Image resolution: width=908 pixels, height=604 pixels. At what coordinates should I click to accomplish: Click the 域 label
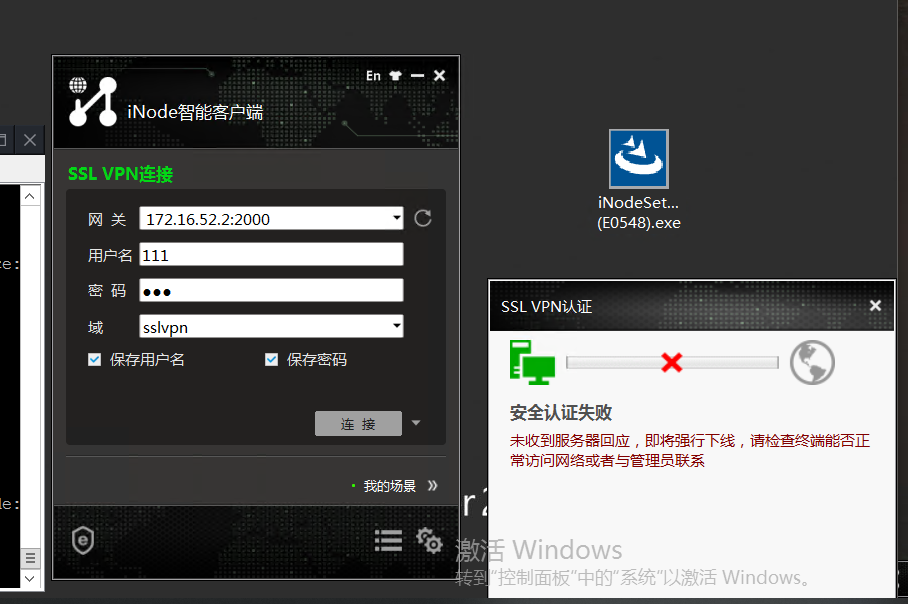point(96,328)
